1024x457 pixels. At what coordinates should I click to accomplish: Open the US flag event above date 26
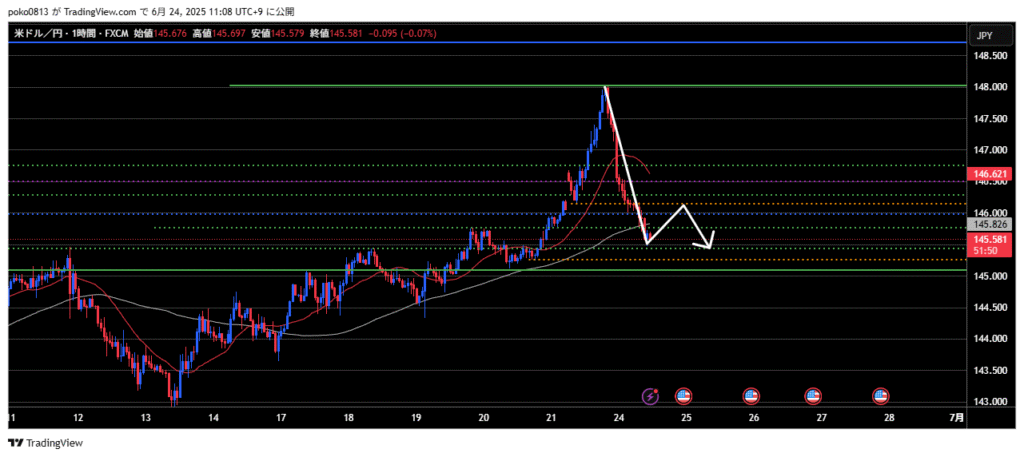point(752,396)
